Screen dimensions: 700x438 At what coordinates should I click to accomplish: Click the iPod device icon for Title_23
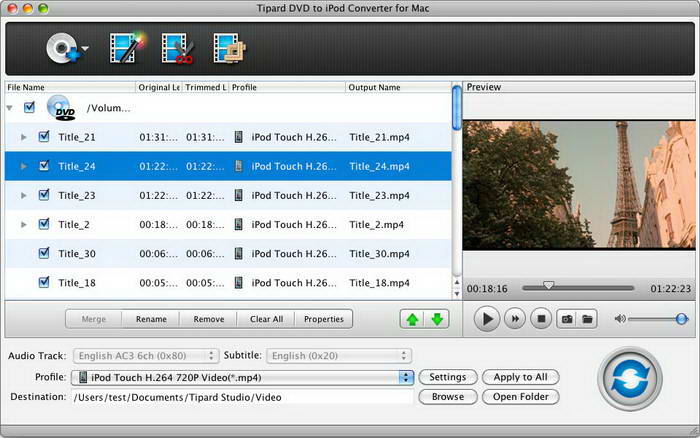(x=239, y=195)
